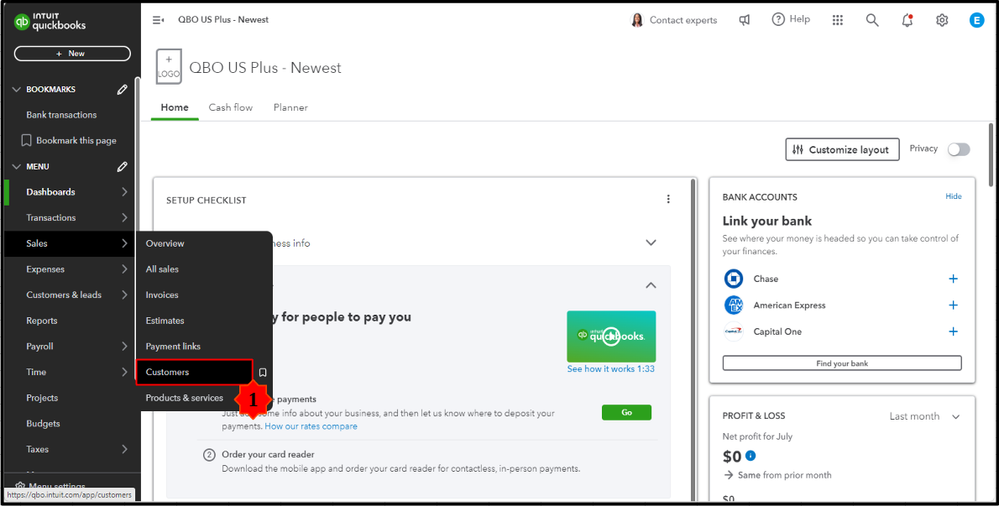
Task: Click Order your card reader step
Action: tap(268, 455)
